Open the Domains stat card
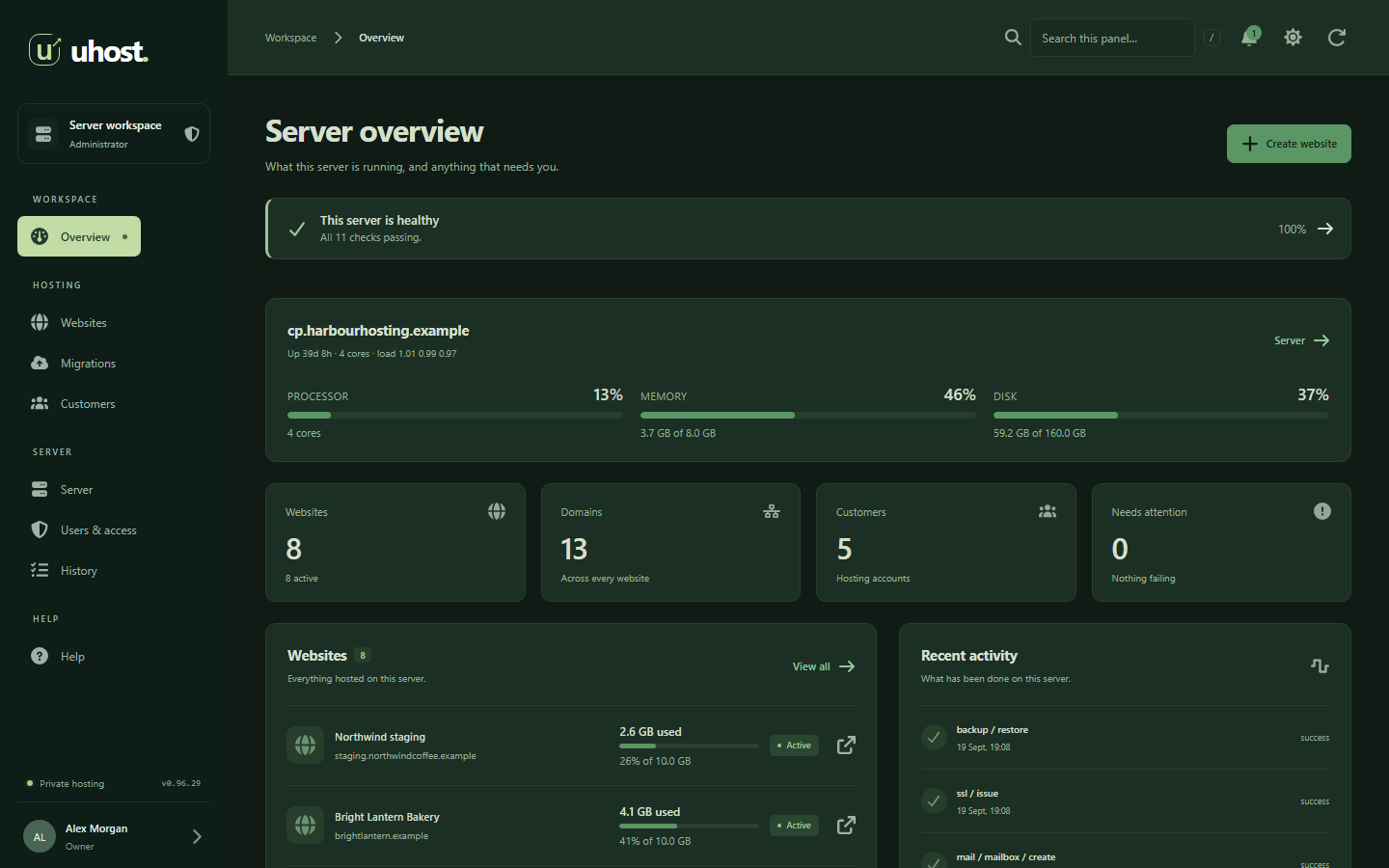1389x868 pixels. pyautogui.click(x=670, y=543)
